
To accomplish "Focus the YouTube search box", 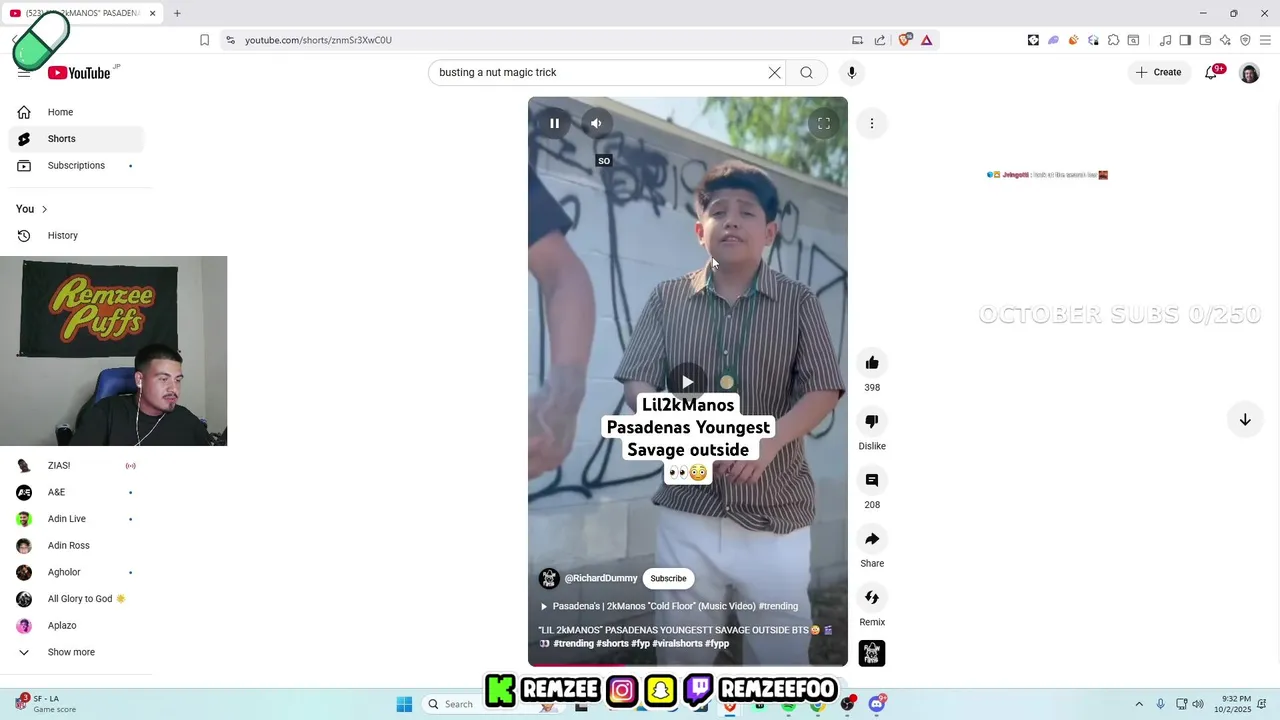I will 598,72.
